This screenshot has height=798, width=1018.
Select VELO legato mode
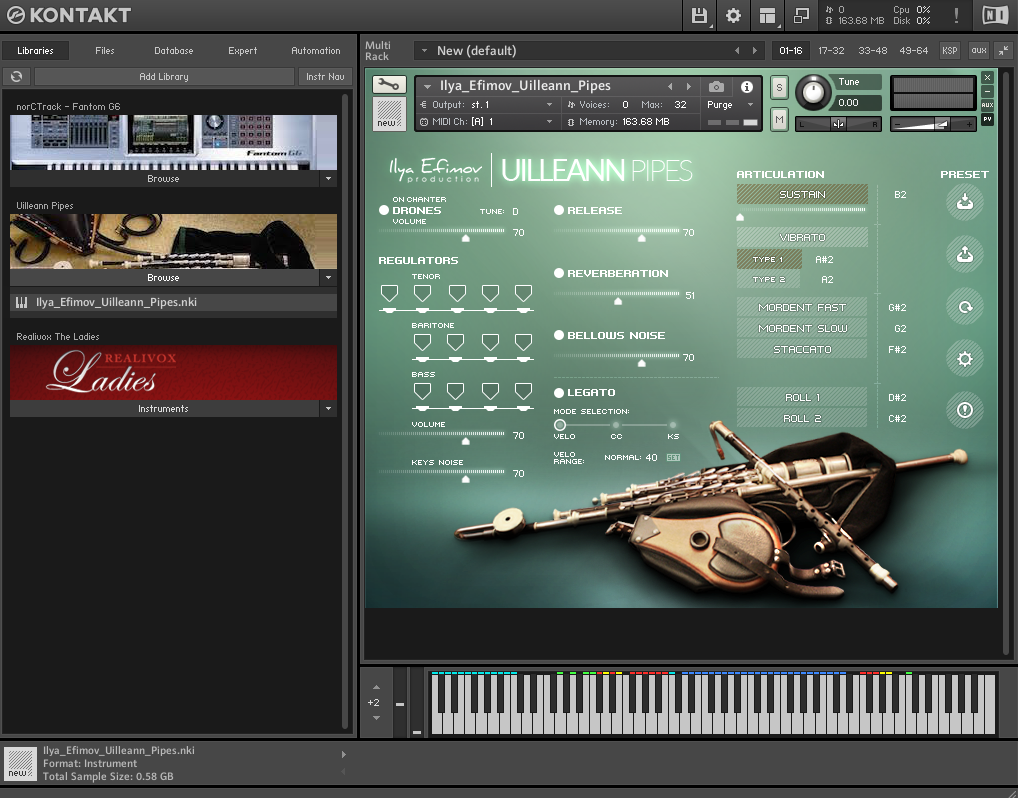pyautogui.click(x=560, y=425)
